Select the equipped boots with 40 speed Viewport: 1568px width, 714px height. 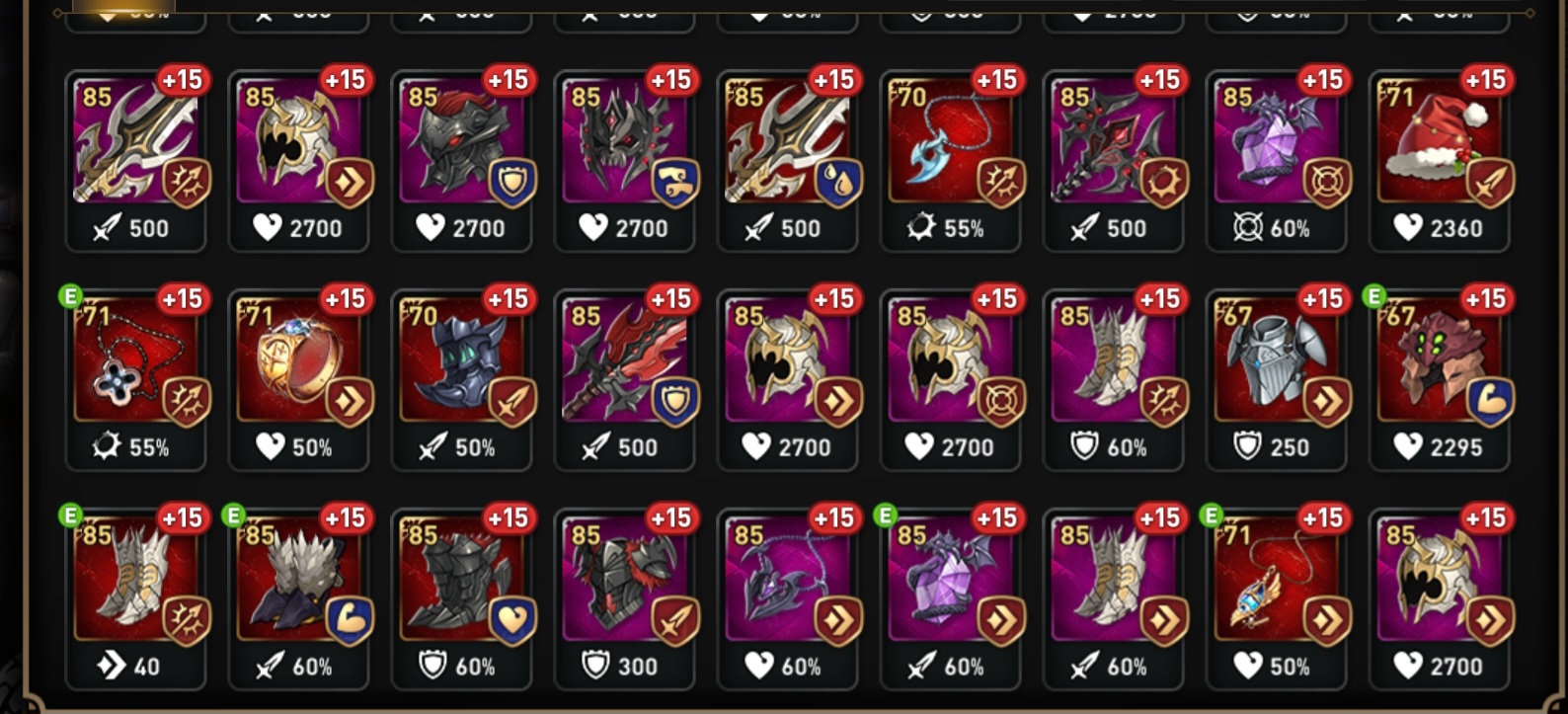click(135, 598)
